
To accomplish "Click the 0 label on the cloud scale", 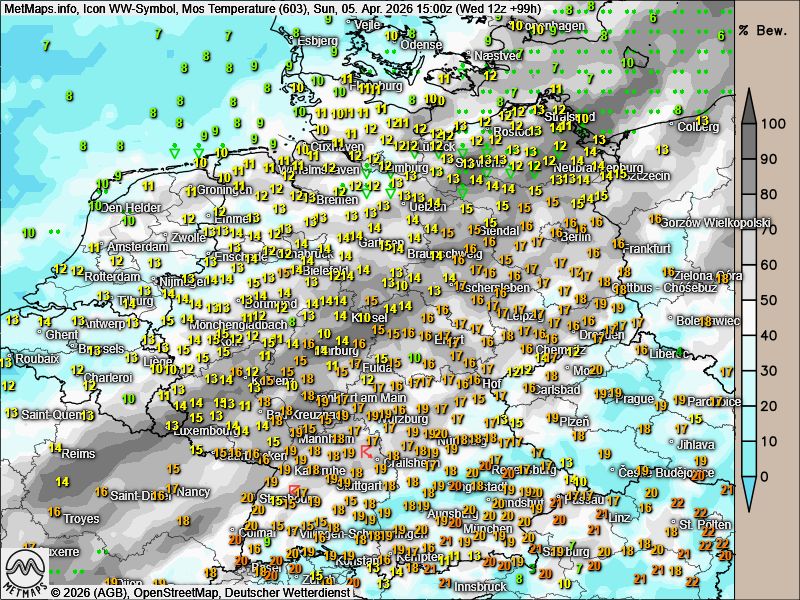I will [x=766, y=476].
